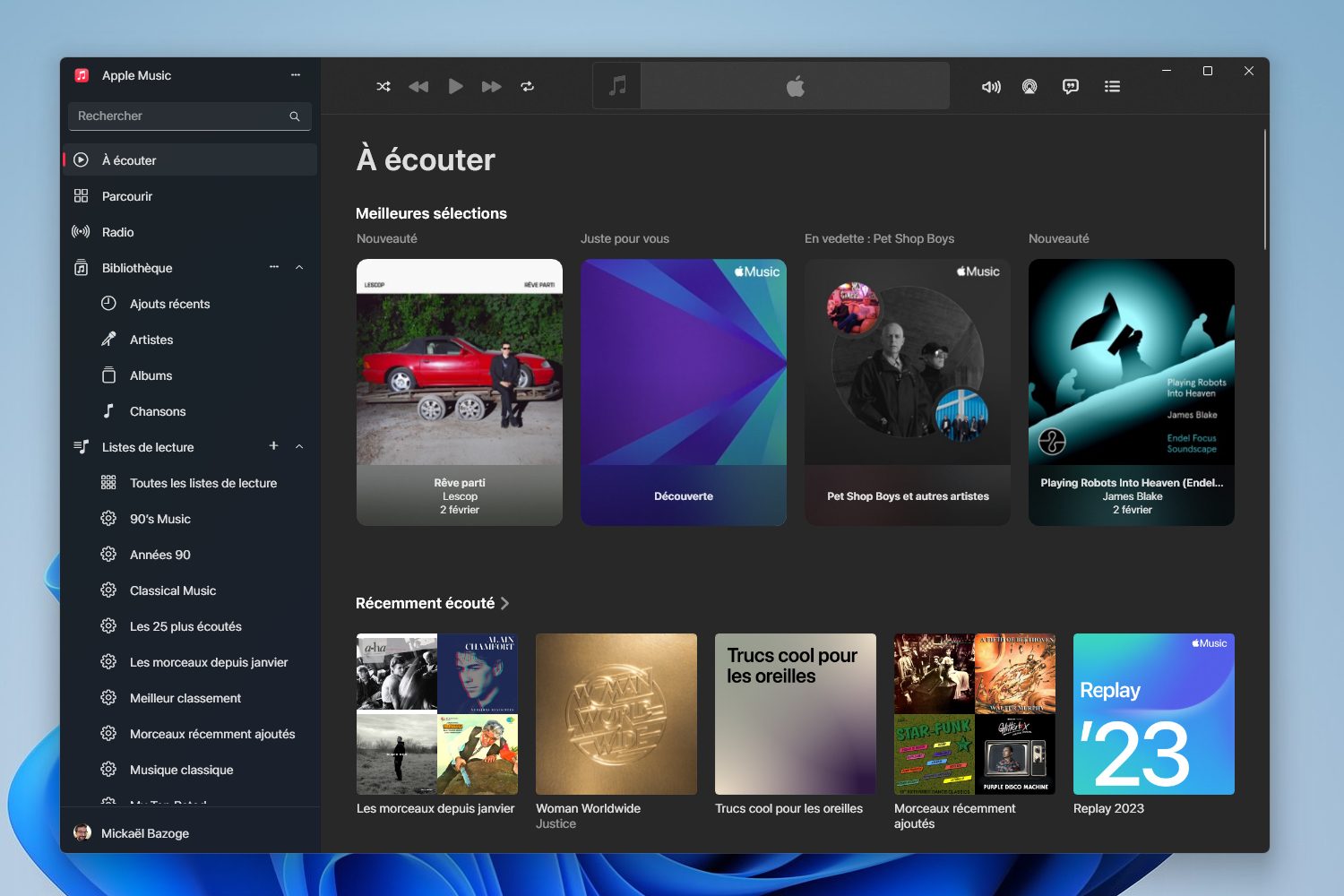The height and width of the screenshot is (896, 1344).
Task: Open Mickaël Bazoge account profile
Action: pyautogui.click(x=190, y=833)
